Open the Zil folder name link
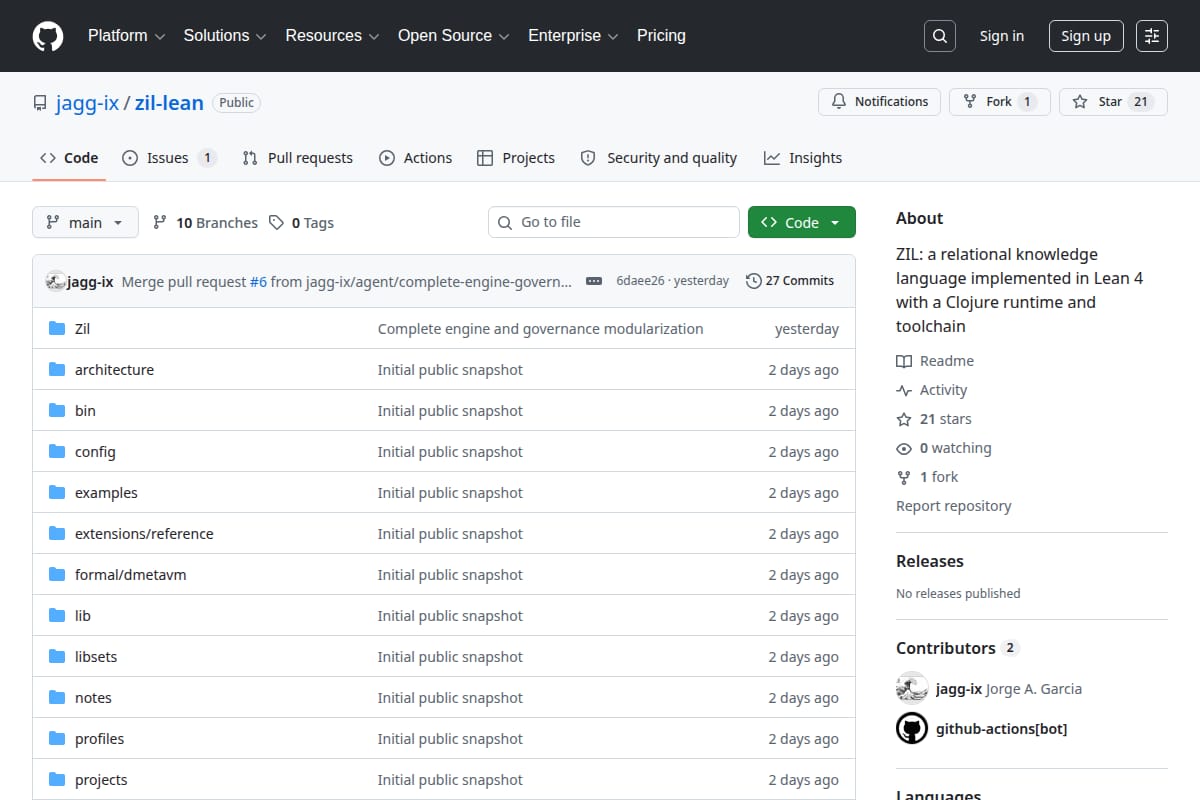Screen dimensions: 1200x800 pos(83,329)
